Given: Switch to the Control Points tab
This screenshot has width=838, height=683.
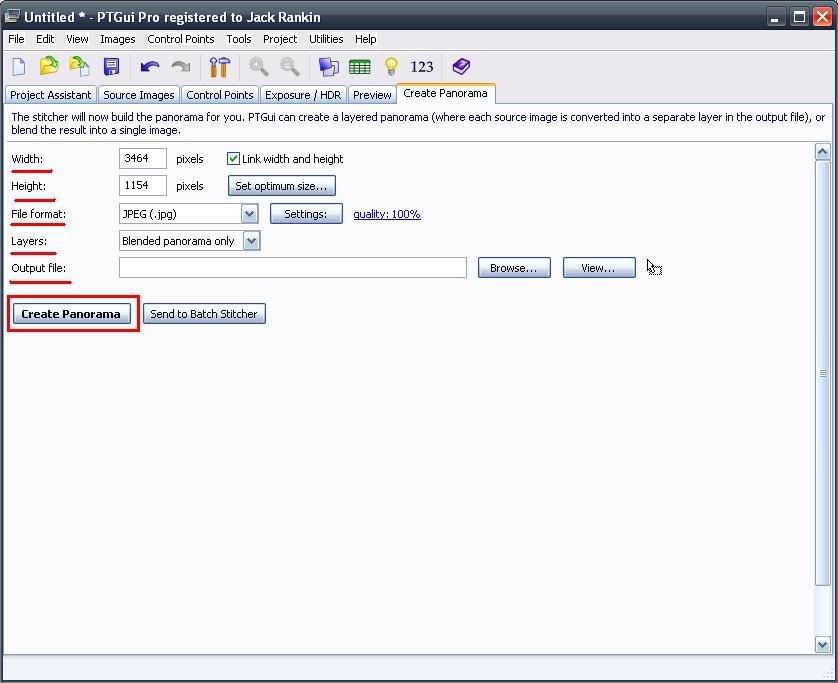Looking at the screenshot, I should pos(220,95).
